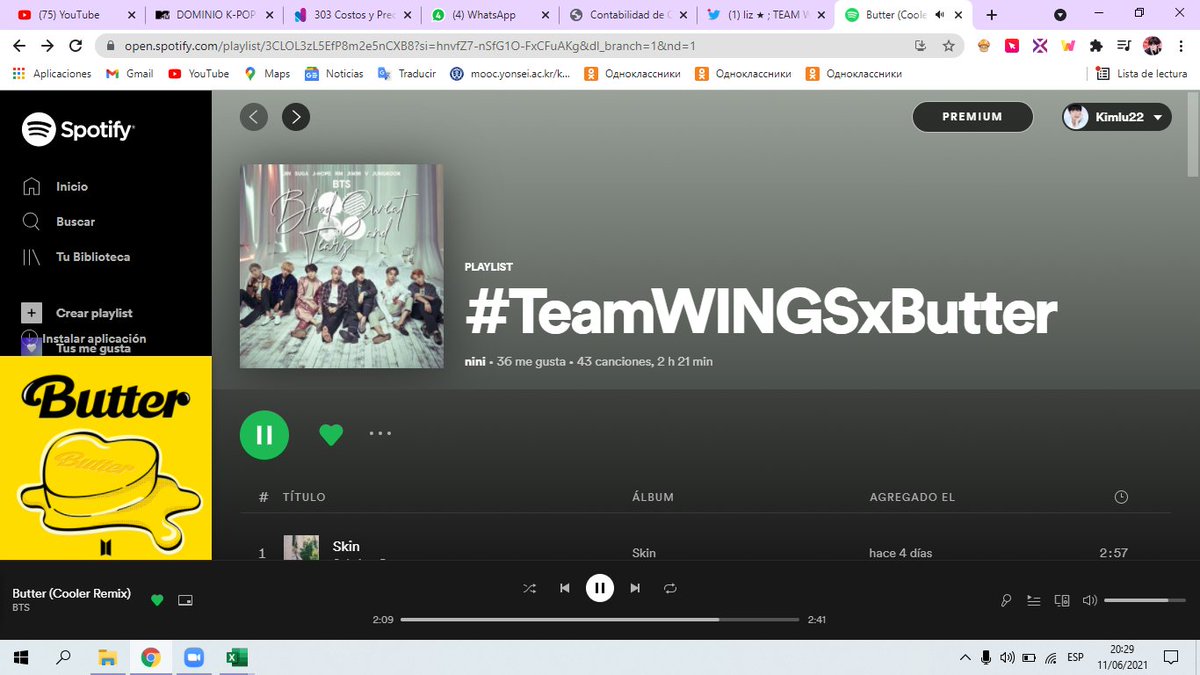Open the Chrome extensions puzzle icon
The height and width of the screenshot is (675, 1200).
pyautogui.click(x=1096, y=46)
